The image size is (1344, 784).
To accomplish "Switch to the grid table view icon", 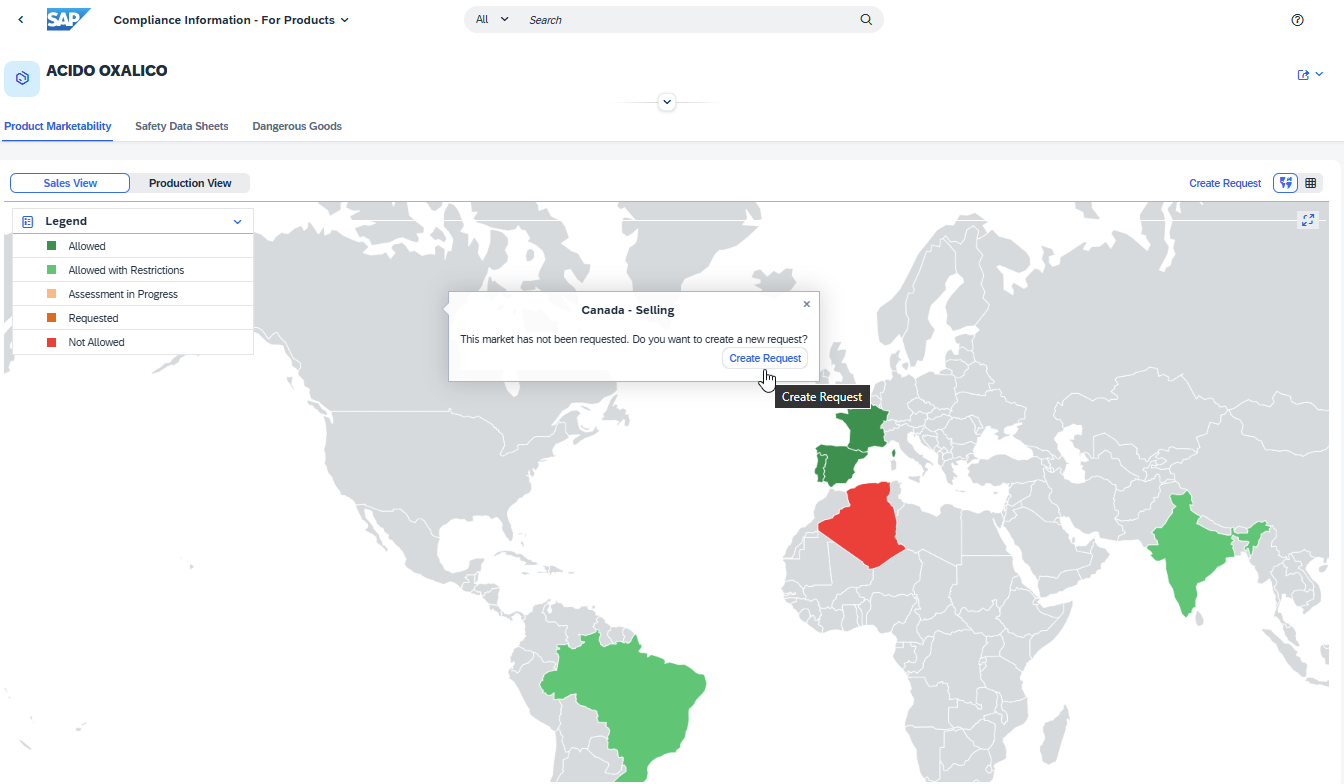I will click(x=1310, y=183).
